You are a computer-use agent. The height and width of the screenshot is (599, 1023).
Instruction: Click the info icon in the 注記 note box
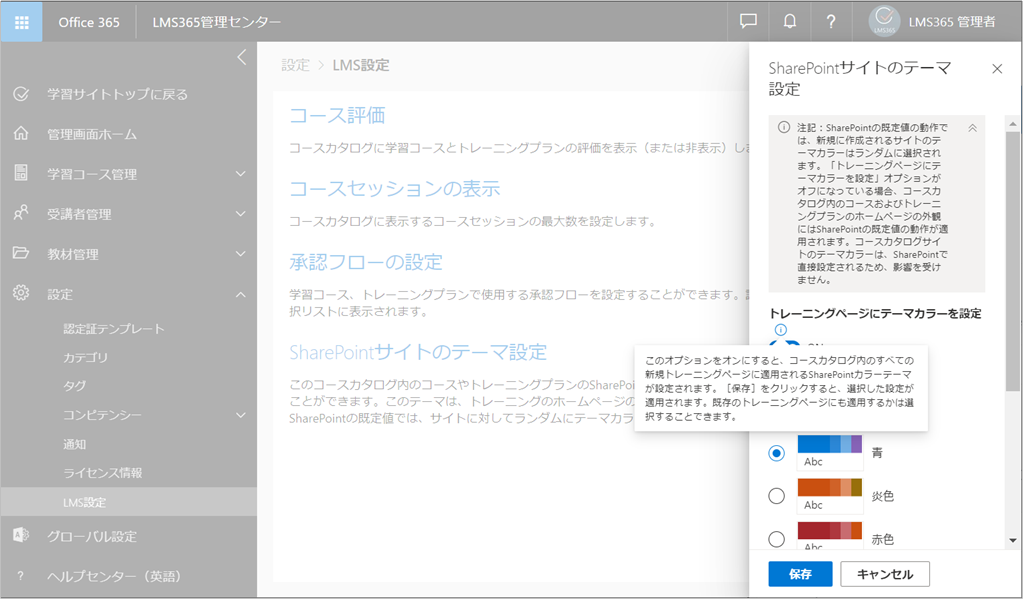[x=784, y=127]
